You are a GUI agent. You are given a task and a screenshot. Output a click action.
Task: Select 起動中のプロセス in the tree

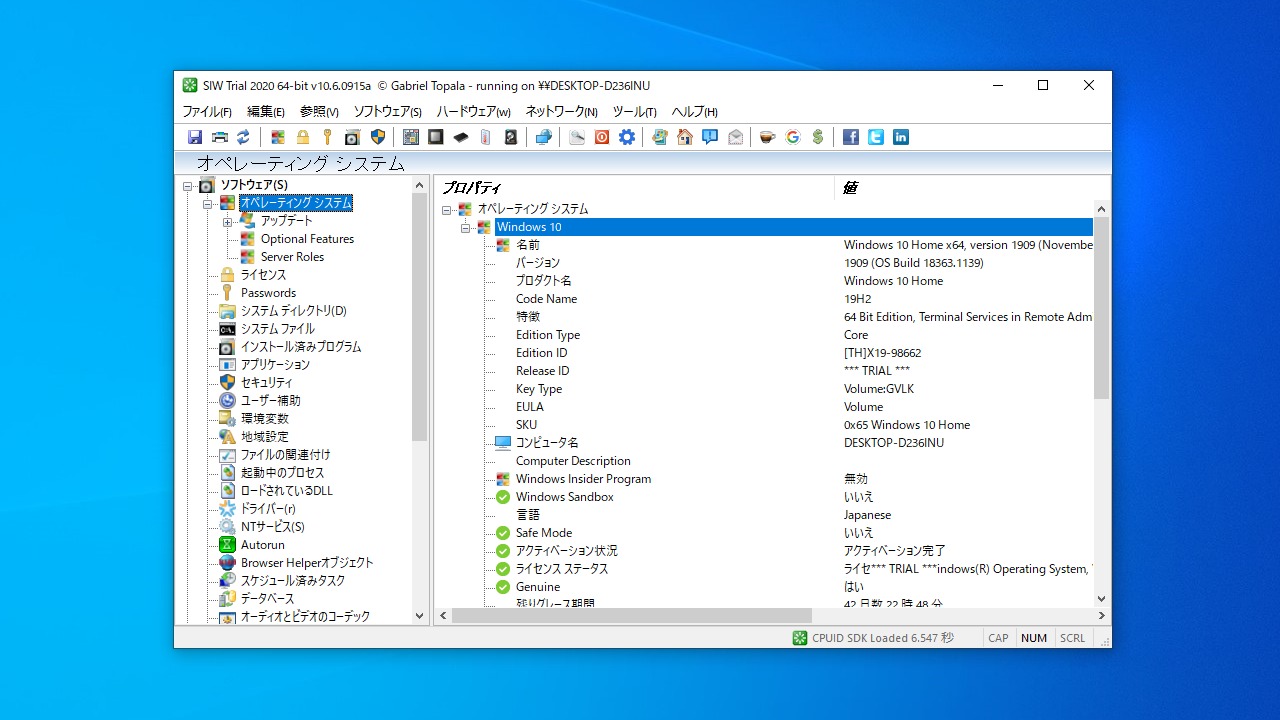tap(283, 473)
